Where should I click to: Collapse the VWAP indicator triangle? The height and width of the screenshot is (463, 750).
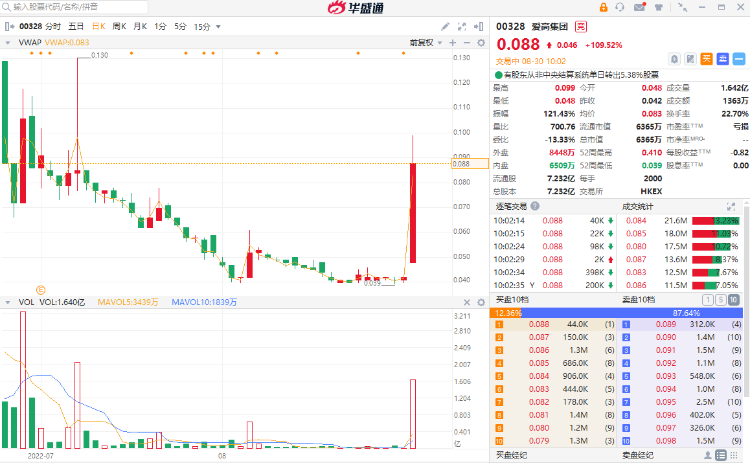(x=8, y=43)
